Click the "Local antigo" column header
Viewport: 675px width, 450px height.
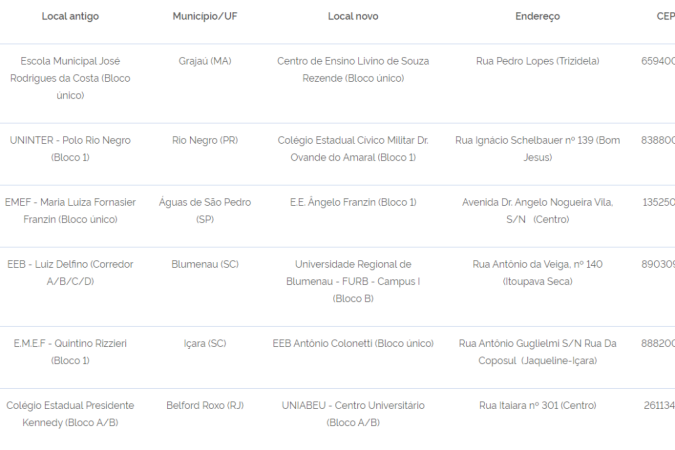[70, 16]
